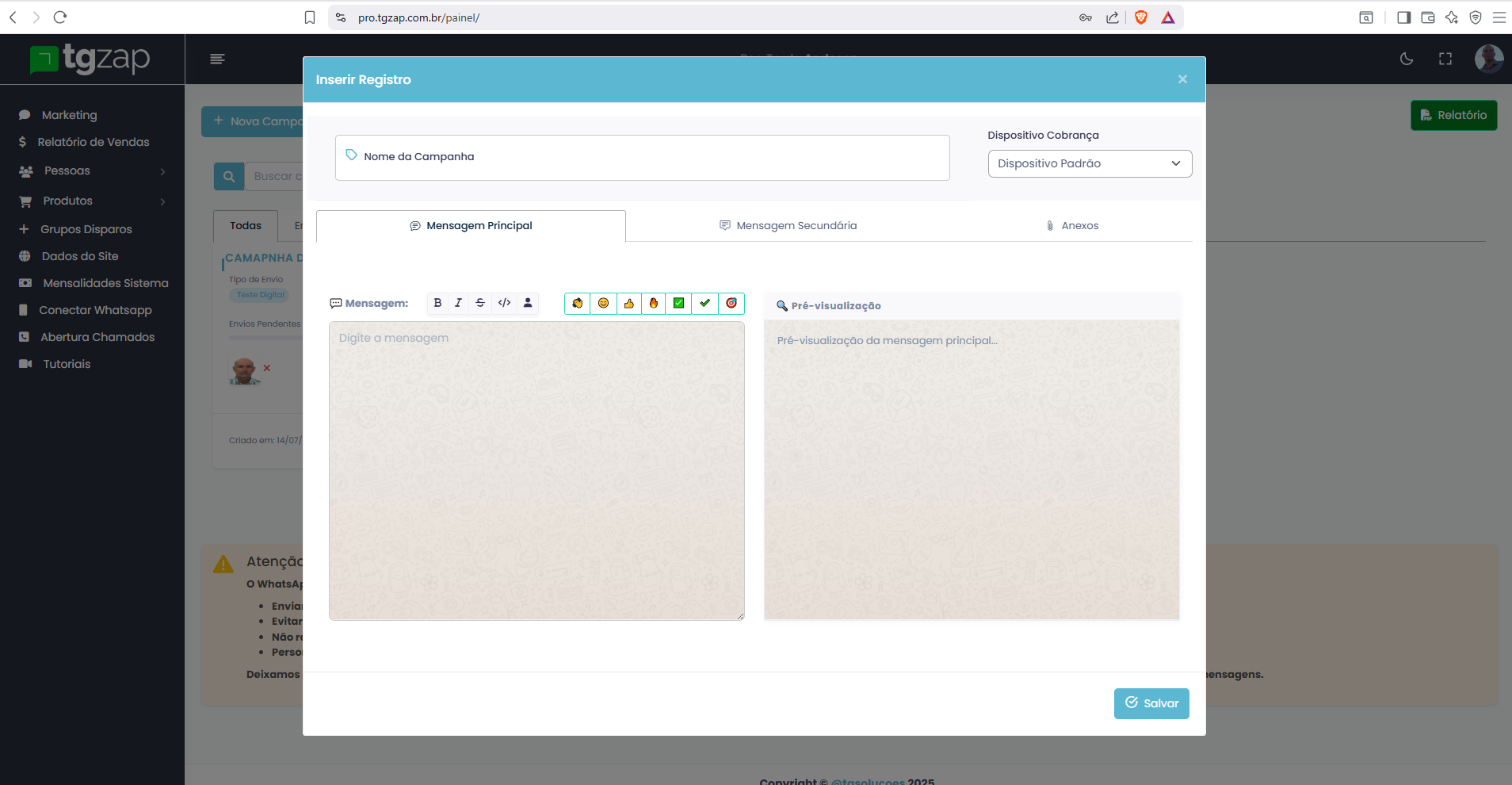
Task: Focus the Nome da Campanha field
Action: [642, 157]
